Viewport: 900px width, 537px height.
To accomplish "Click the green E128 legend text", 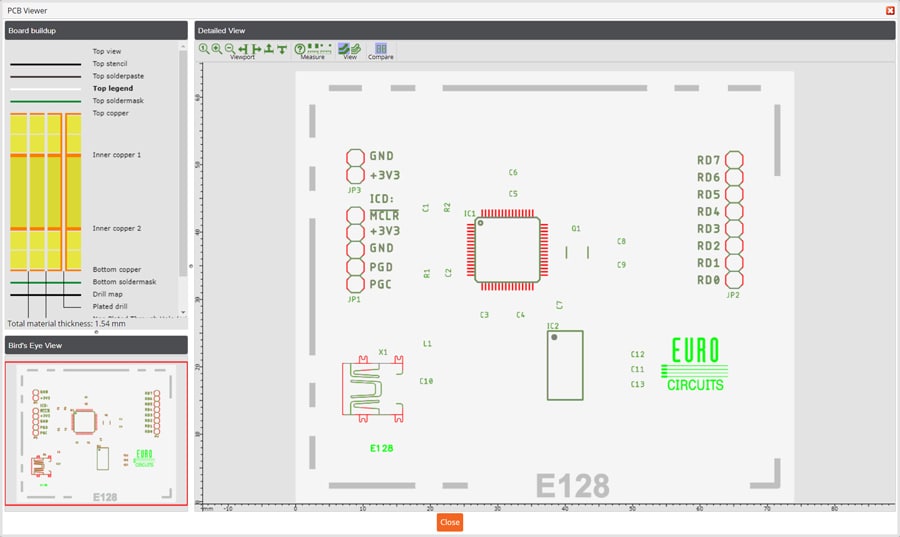I will coord(381,448).
